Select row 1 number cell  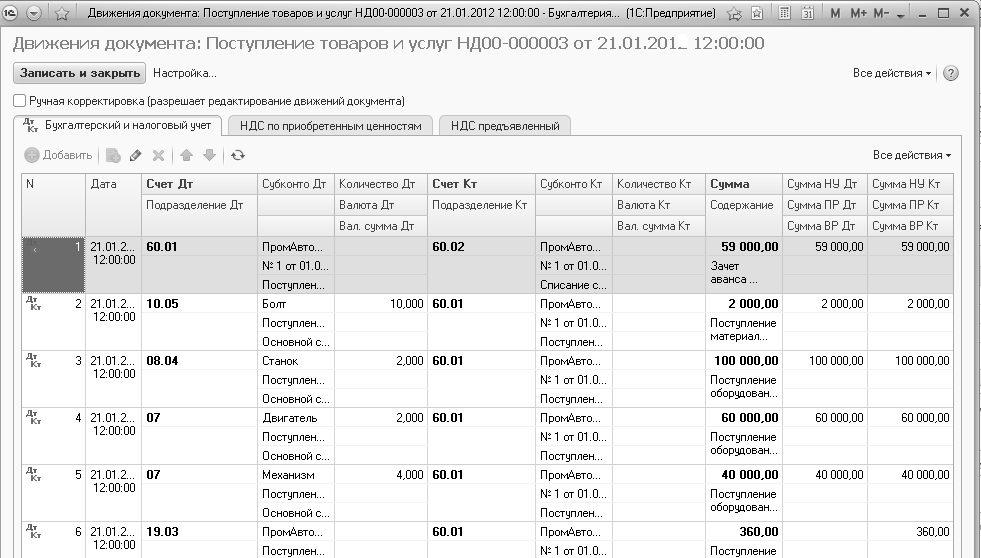click(x=53, y=265)
